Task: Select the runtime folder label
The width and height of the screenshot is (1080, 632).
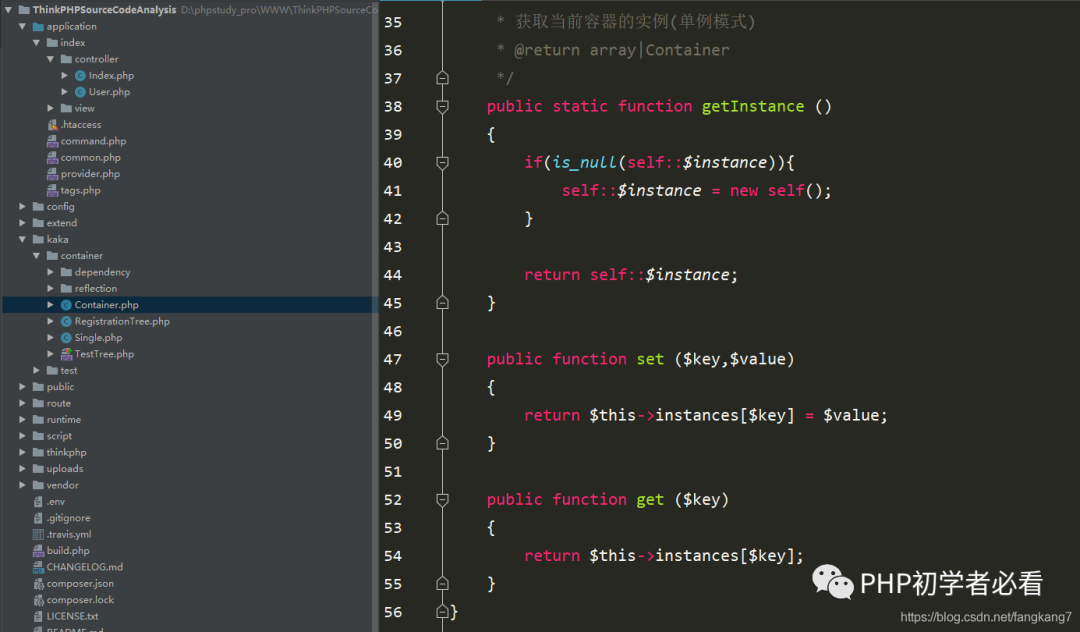Action: coord(63,420)
